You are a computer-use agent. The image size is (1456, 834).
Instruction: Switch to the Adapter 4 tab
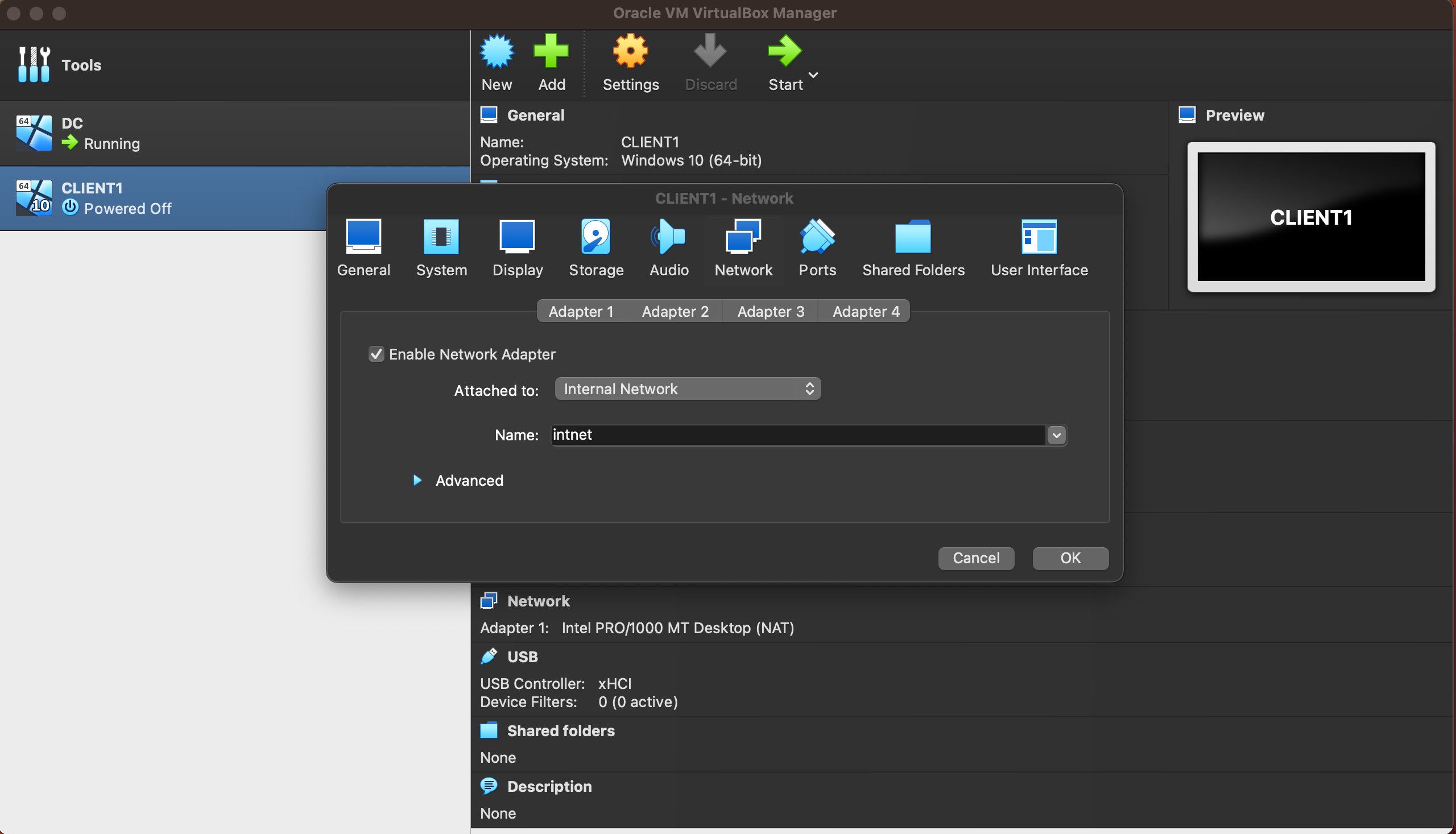point(865,311)
